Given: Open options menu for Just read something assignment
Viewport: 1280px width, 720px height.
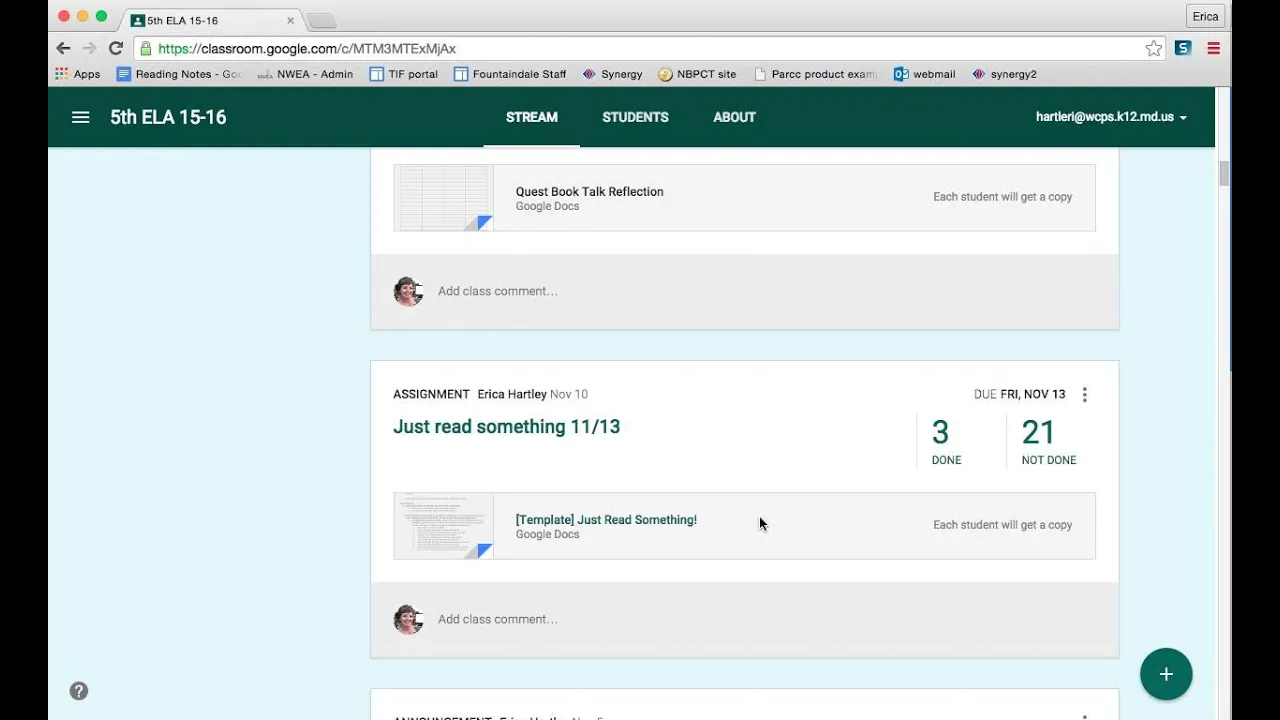Looking at the screenshot, I should (x=1085, y=394).
